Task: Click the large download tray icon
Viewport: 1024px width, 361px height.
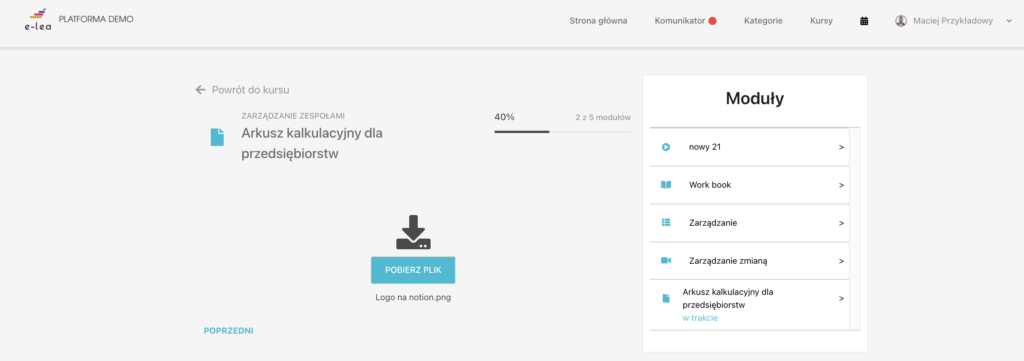Action: (x=413, y=232)
